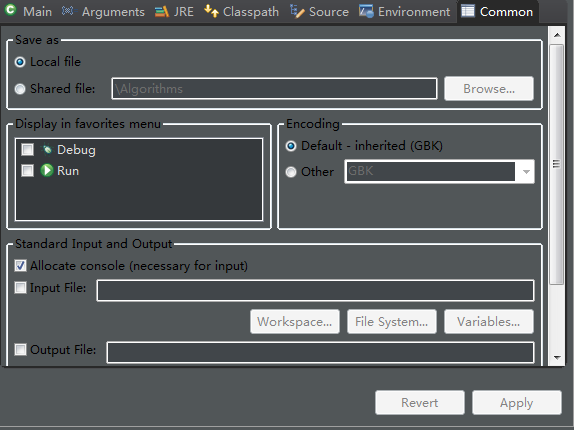Click the Arguments tab's variables icon
This screenshot has width=574, height=430.
pos(67,11)
